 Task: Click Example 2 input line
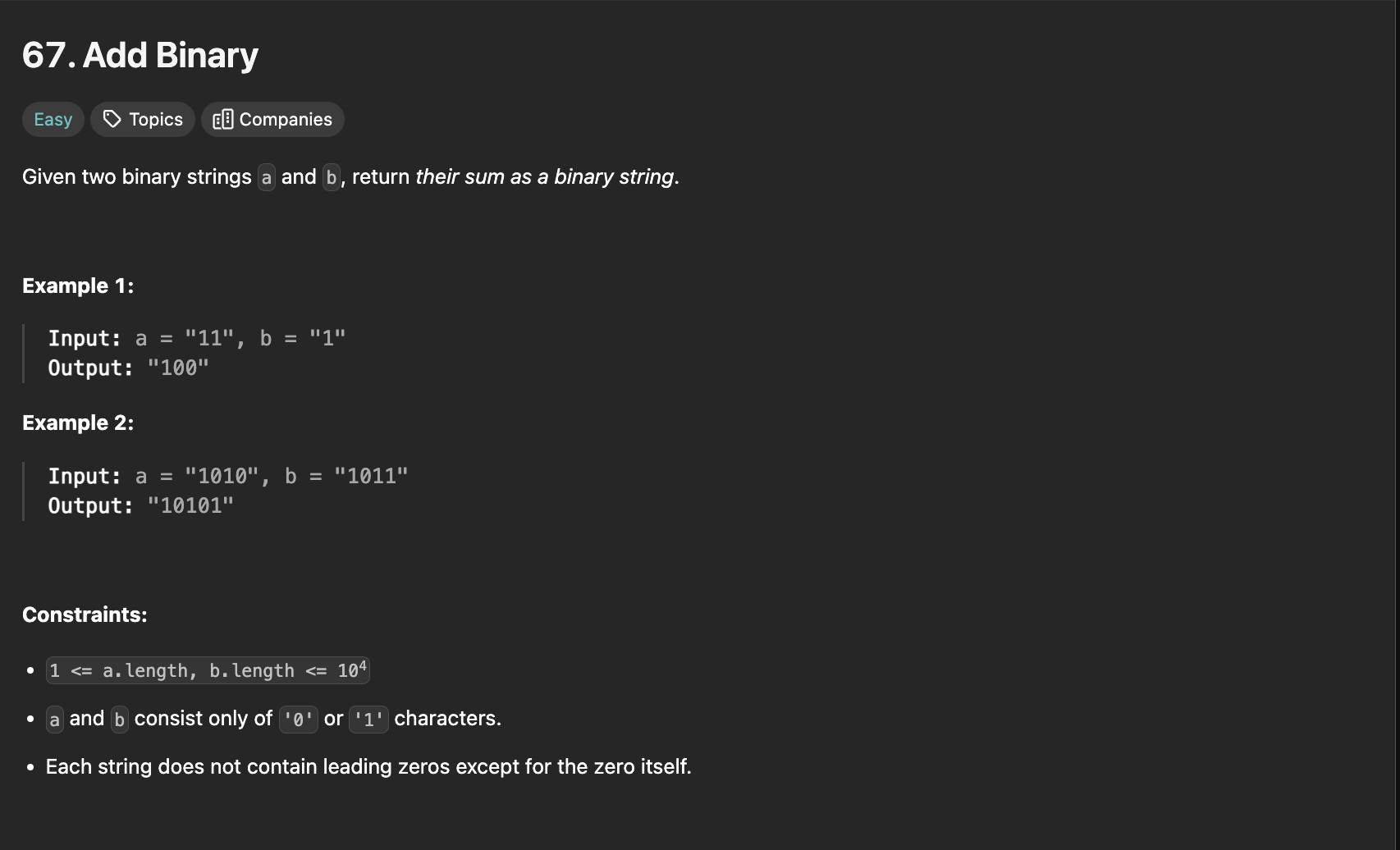pos(228,477)
